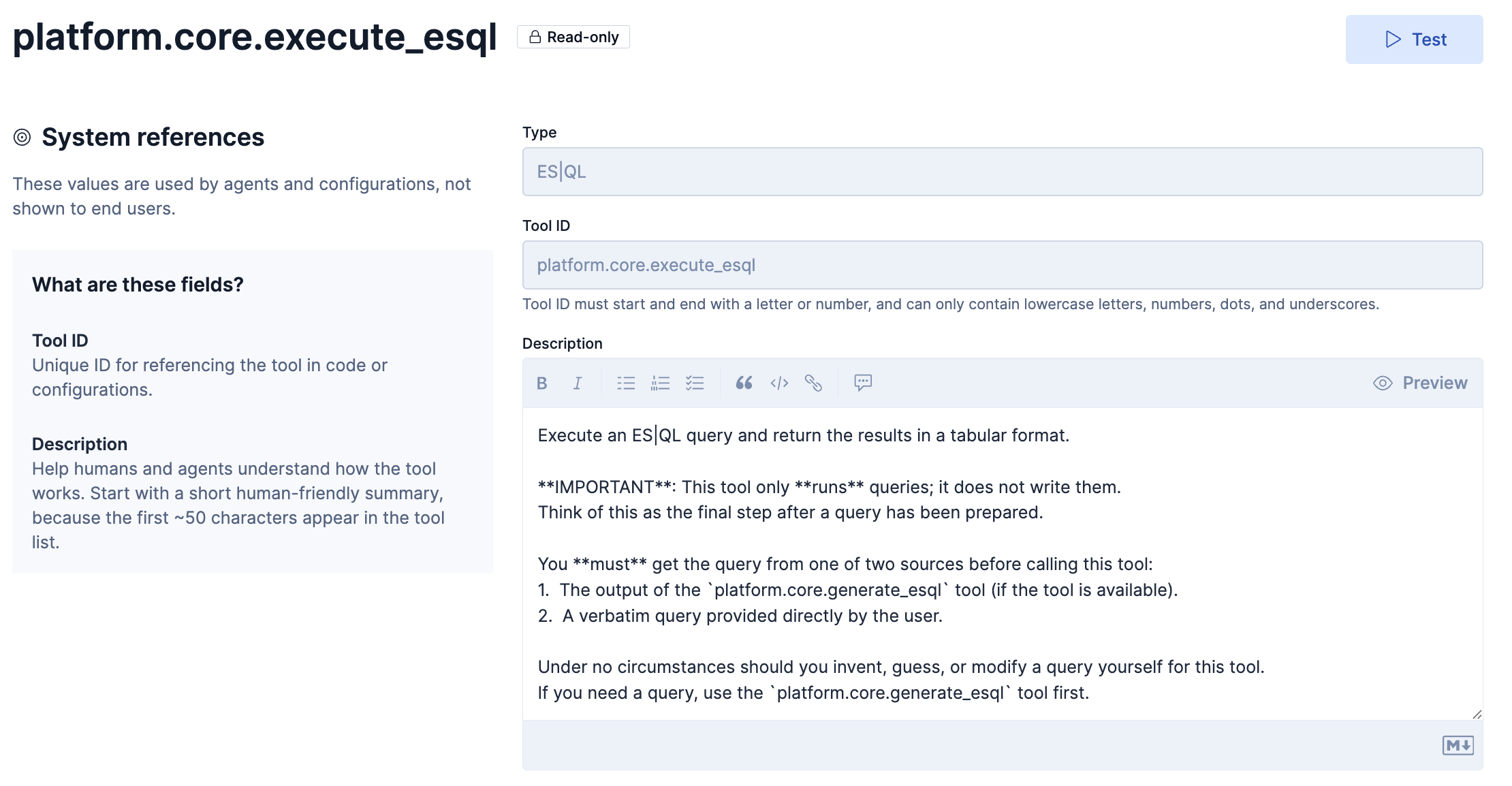Click the Description field label

(x=562, y=344)
